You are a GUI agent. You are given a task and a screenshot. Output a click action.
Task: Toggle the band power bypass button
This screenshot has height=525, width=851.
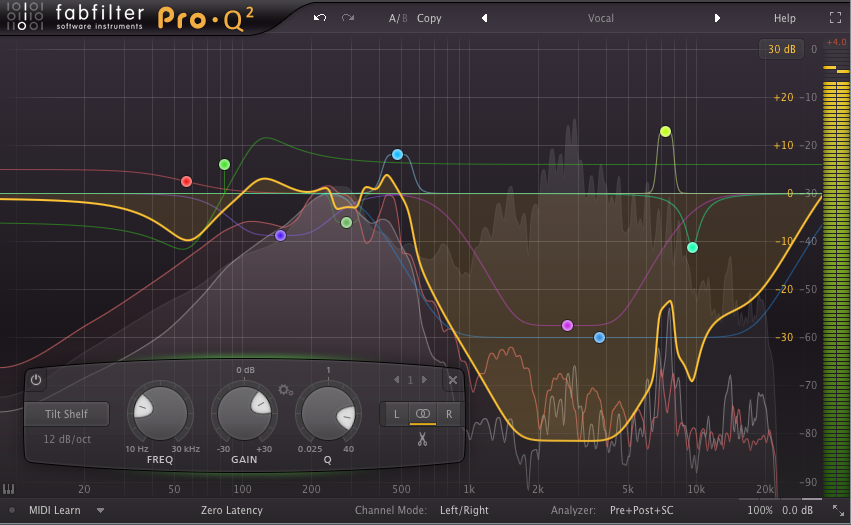[x=36, y=380]
